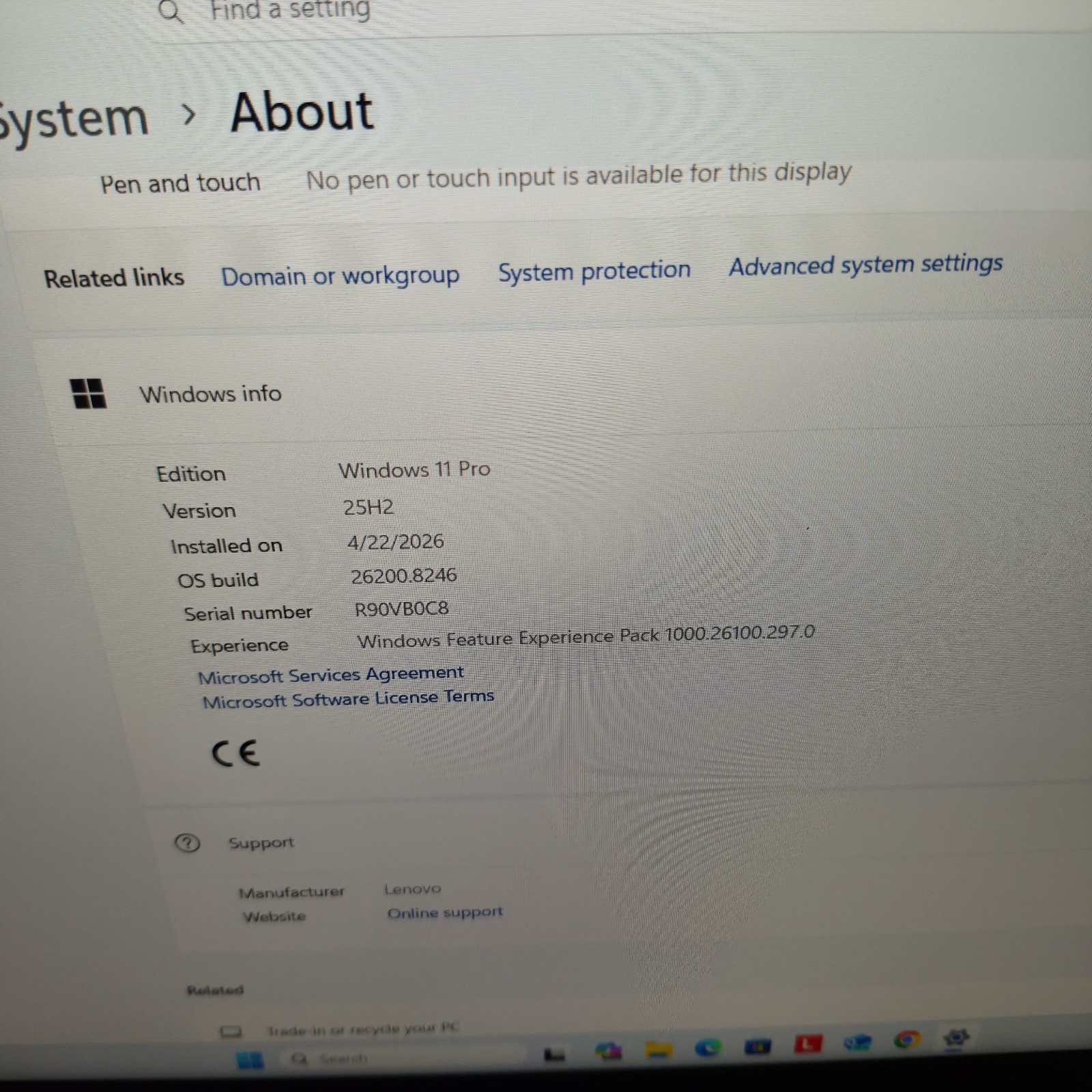1092x1092 pixels.
Task: Open the red Lenovo app on taskbar
Action: (x=807, y=1044)
